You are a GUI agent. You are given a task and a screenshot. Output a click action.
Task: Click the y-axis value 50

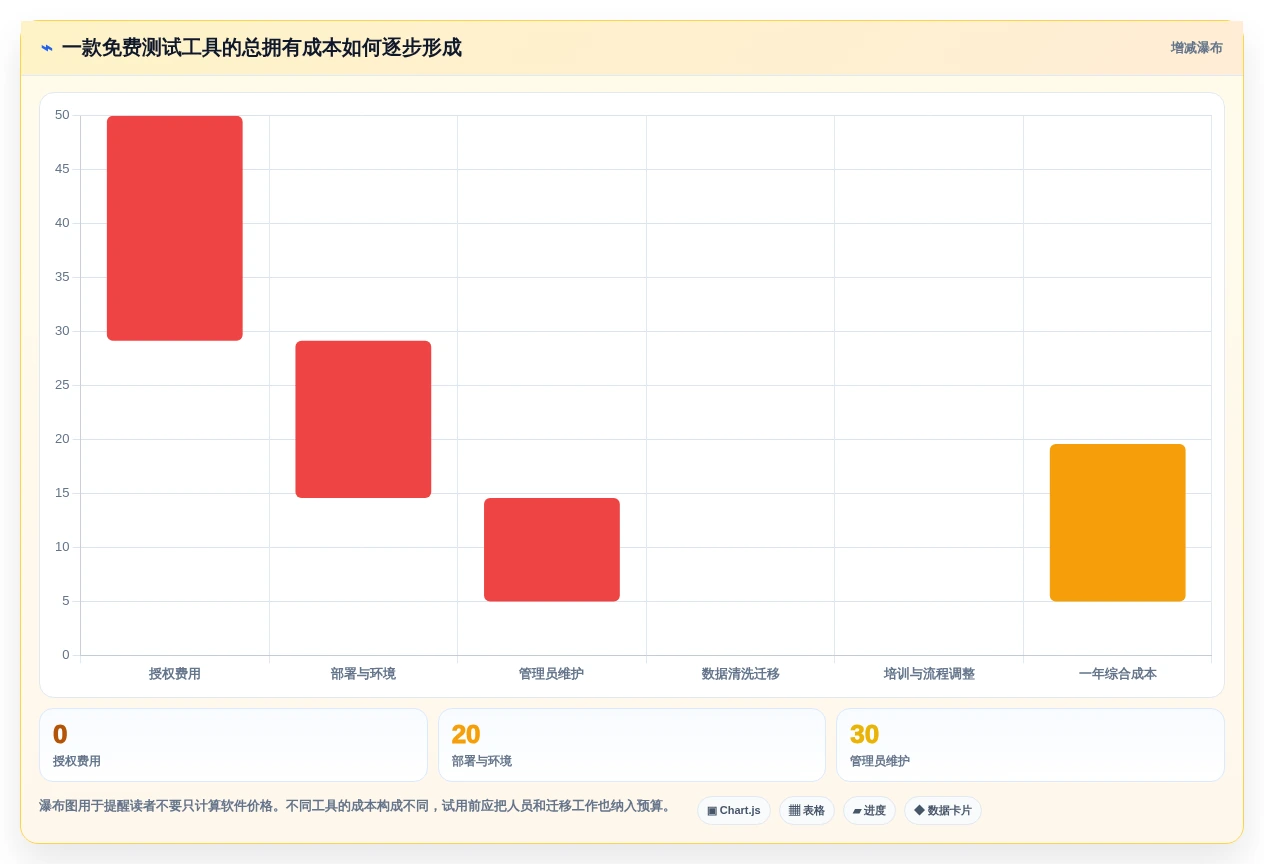(x=62, y=115)
